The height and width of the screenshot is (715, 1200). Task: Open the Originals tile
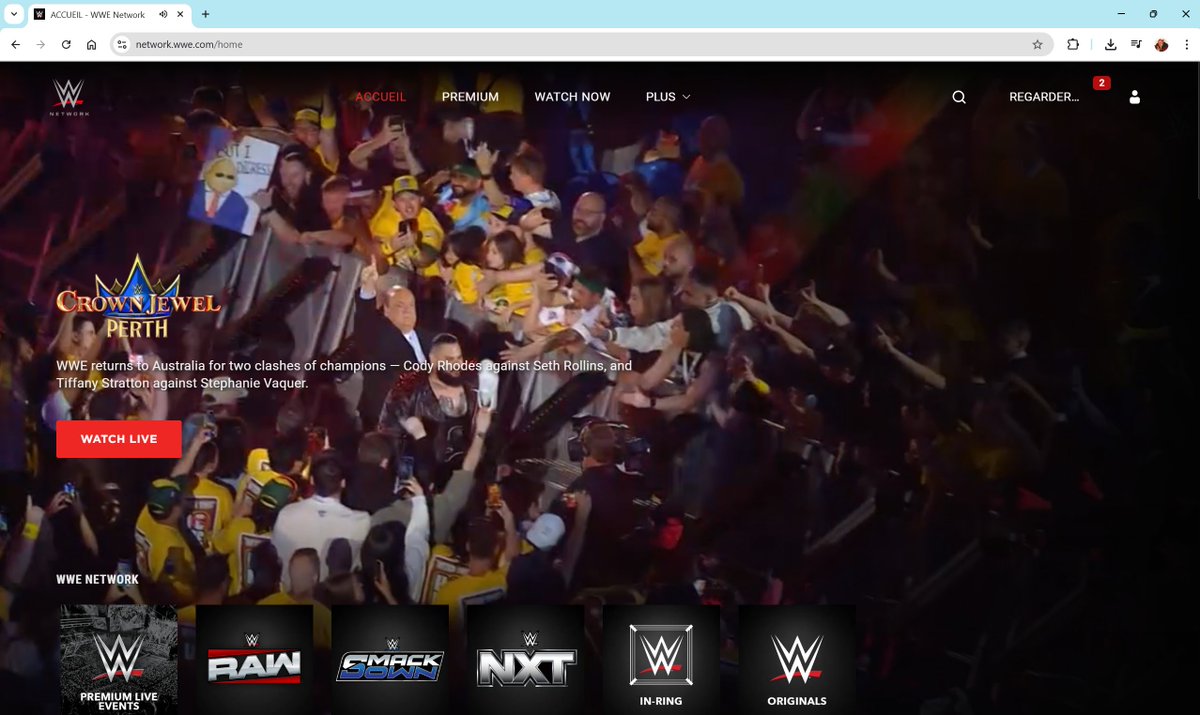(x=797, y=659)
